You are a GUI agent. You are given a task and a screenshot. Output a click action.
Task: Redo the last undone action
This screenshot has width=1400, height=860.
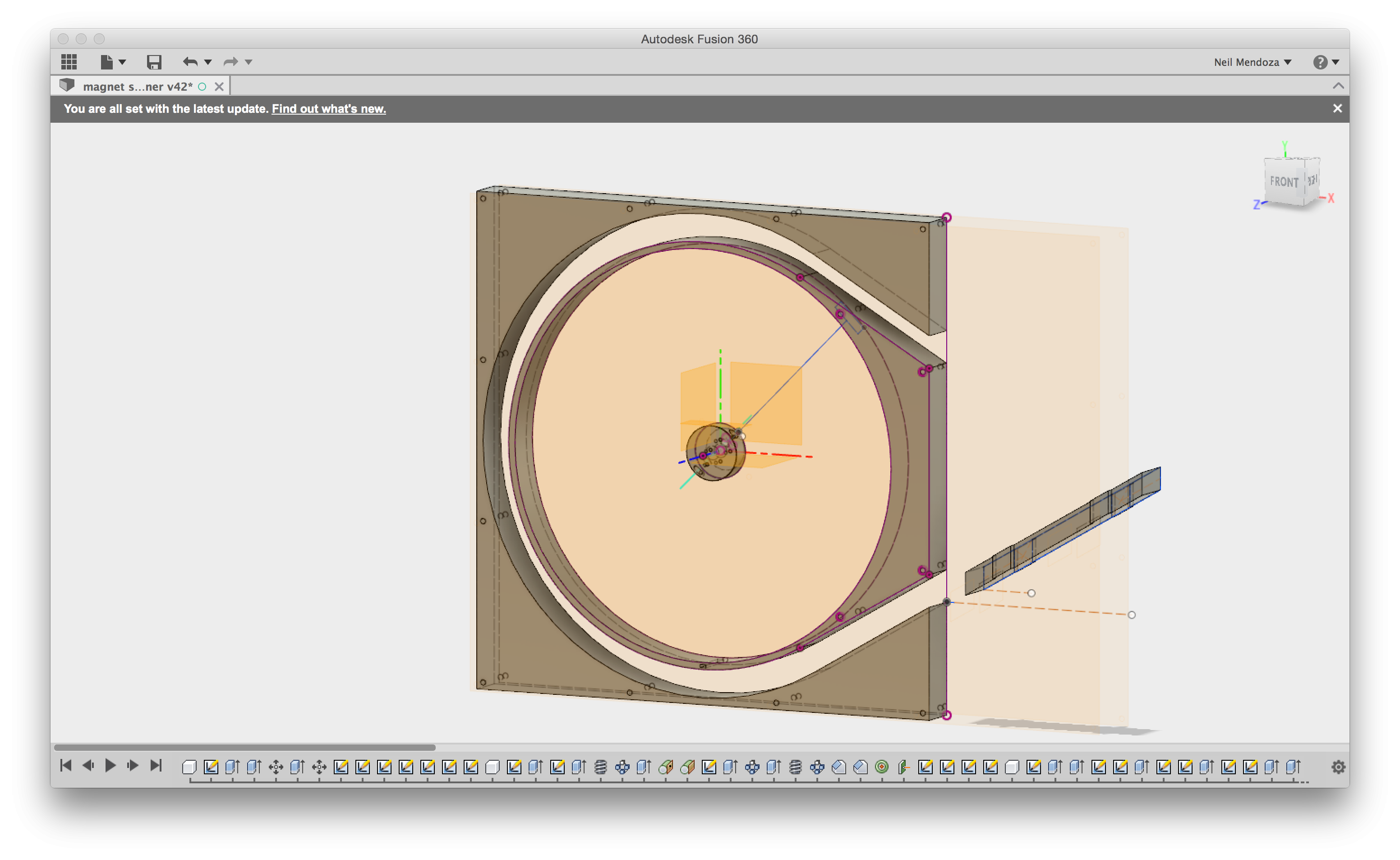[231, 61]
